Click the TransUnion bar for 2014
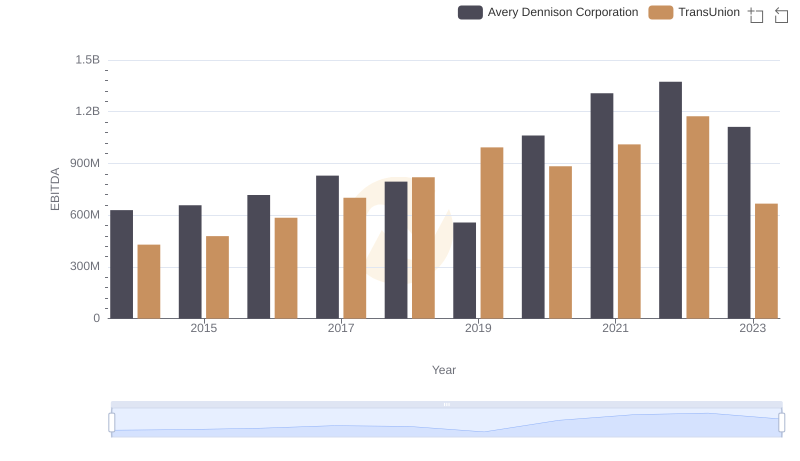The width and height of the screenshot is (800, 461). pyautogui.click(x=149, y=281)
